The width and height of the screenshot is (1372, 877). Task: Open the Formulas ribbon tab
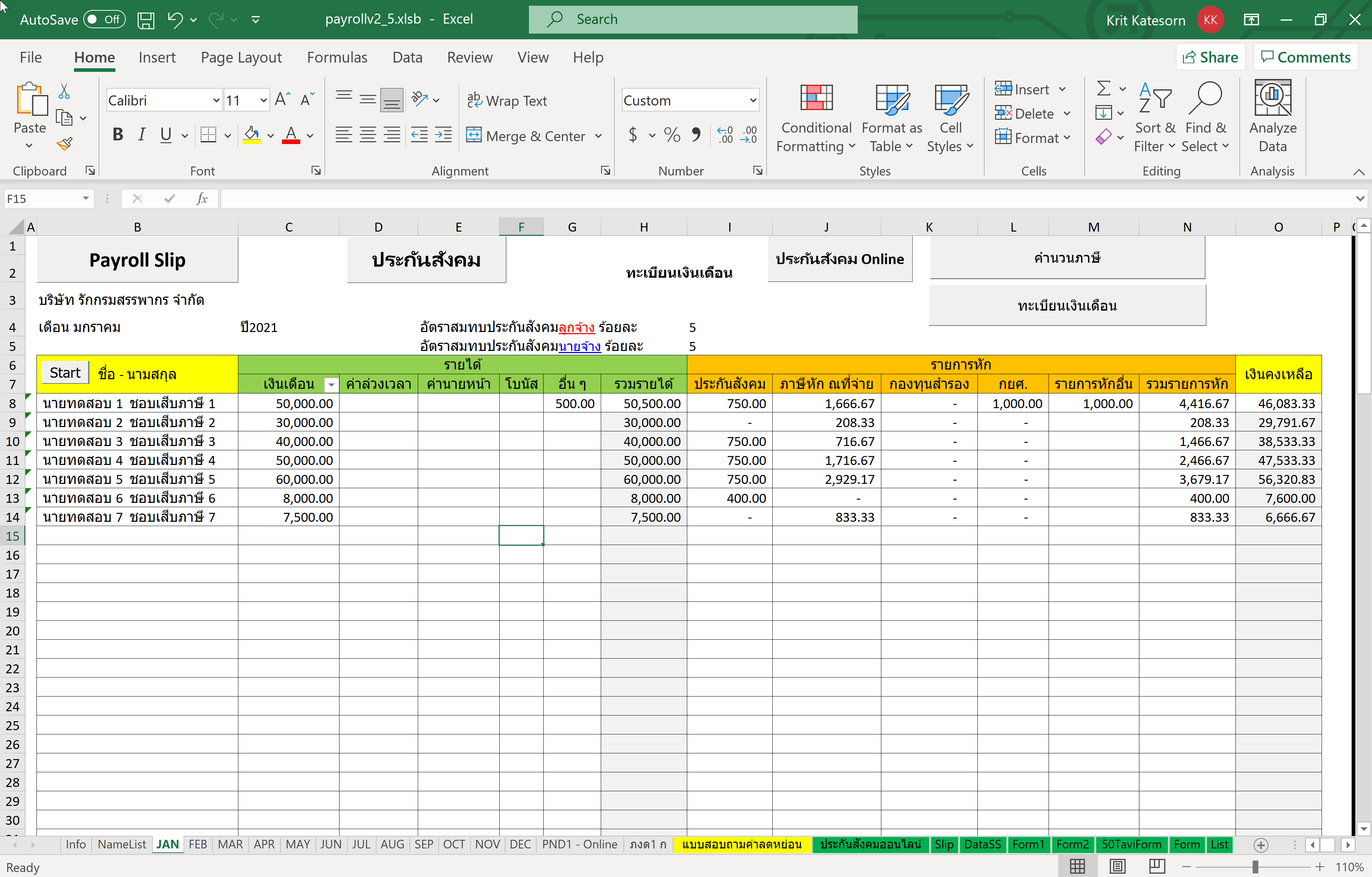(x=337, y=58)
